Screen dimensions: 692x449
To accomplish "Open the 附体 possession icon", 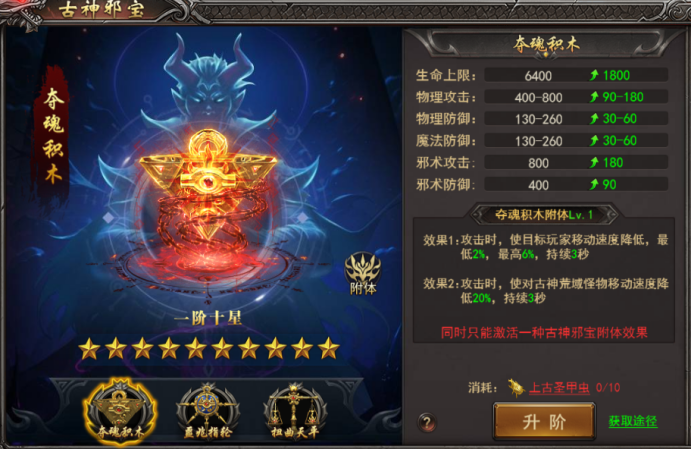I will (x=363, y=273).
